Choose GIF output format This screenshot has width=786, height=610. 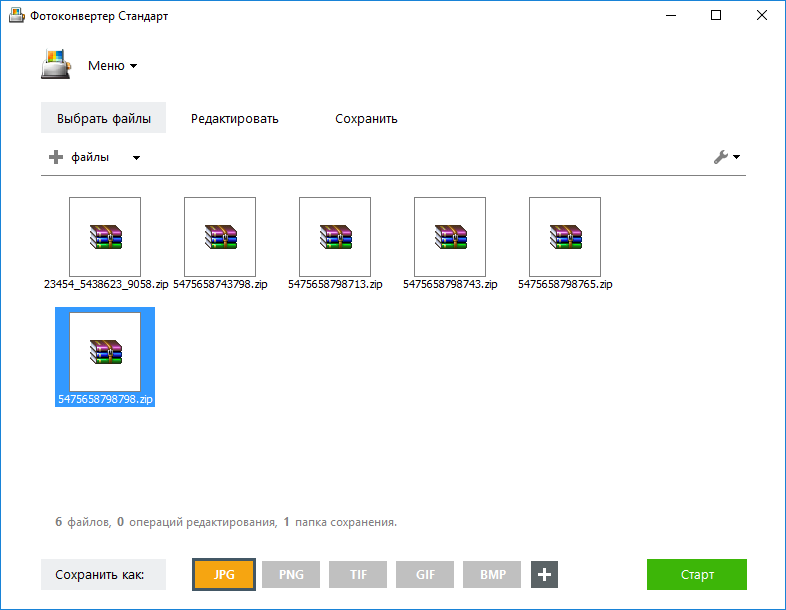coord(425,574)
